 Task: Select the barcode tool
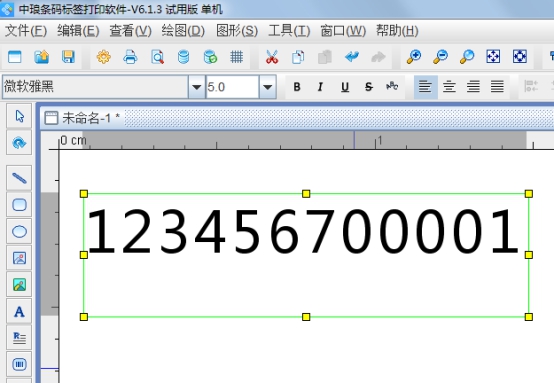[x=19, y=364]
